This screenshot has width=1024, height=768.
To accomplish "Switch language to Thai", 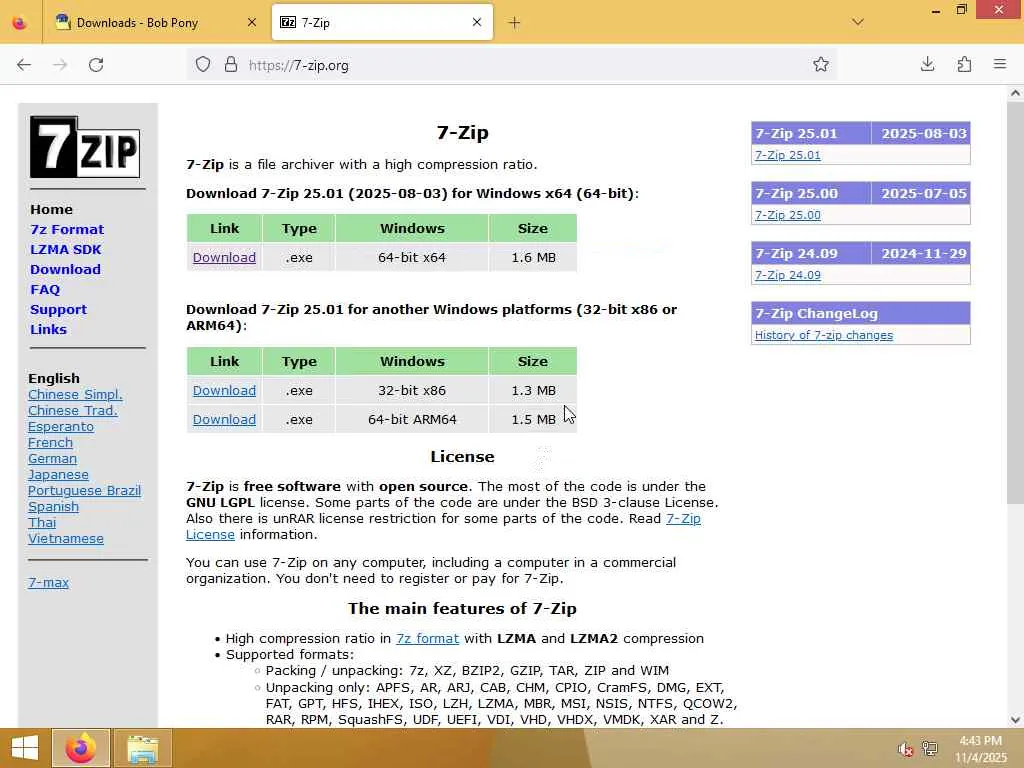I will (42, 522).
